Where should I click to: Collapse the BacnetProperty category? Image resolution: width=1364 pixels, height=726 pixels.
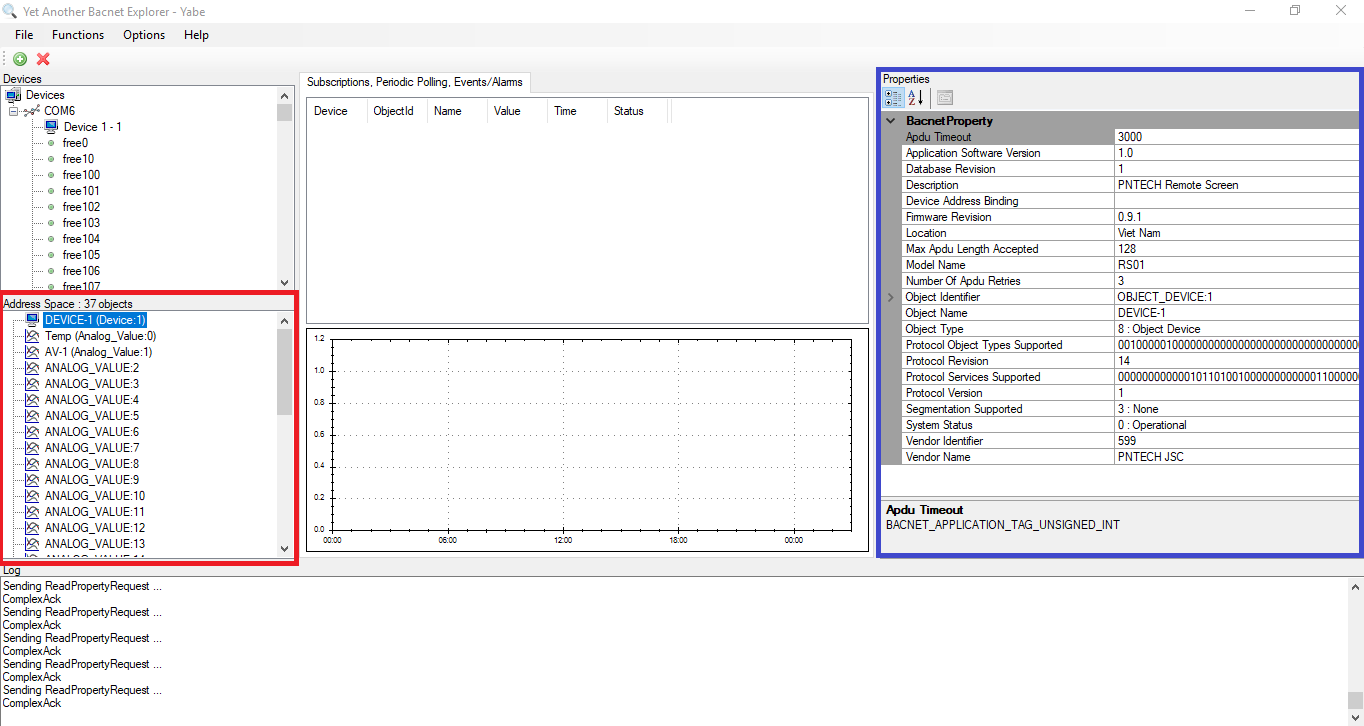tap(891, 121)
